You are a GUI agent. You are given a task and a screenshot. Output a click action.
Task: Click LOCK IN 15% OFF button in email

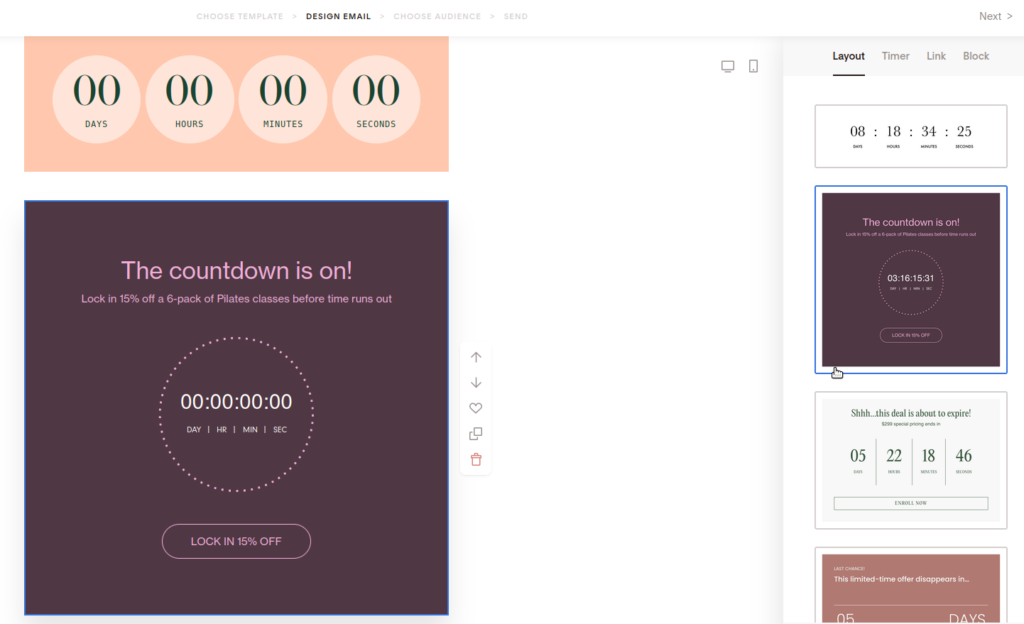236,541
